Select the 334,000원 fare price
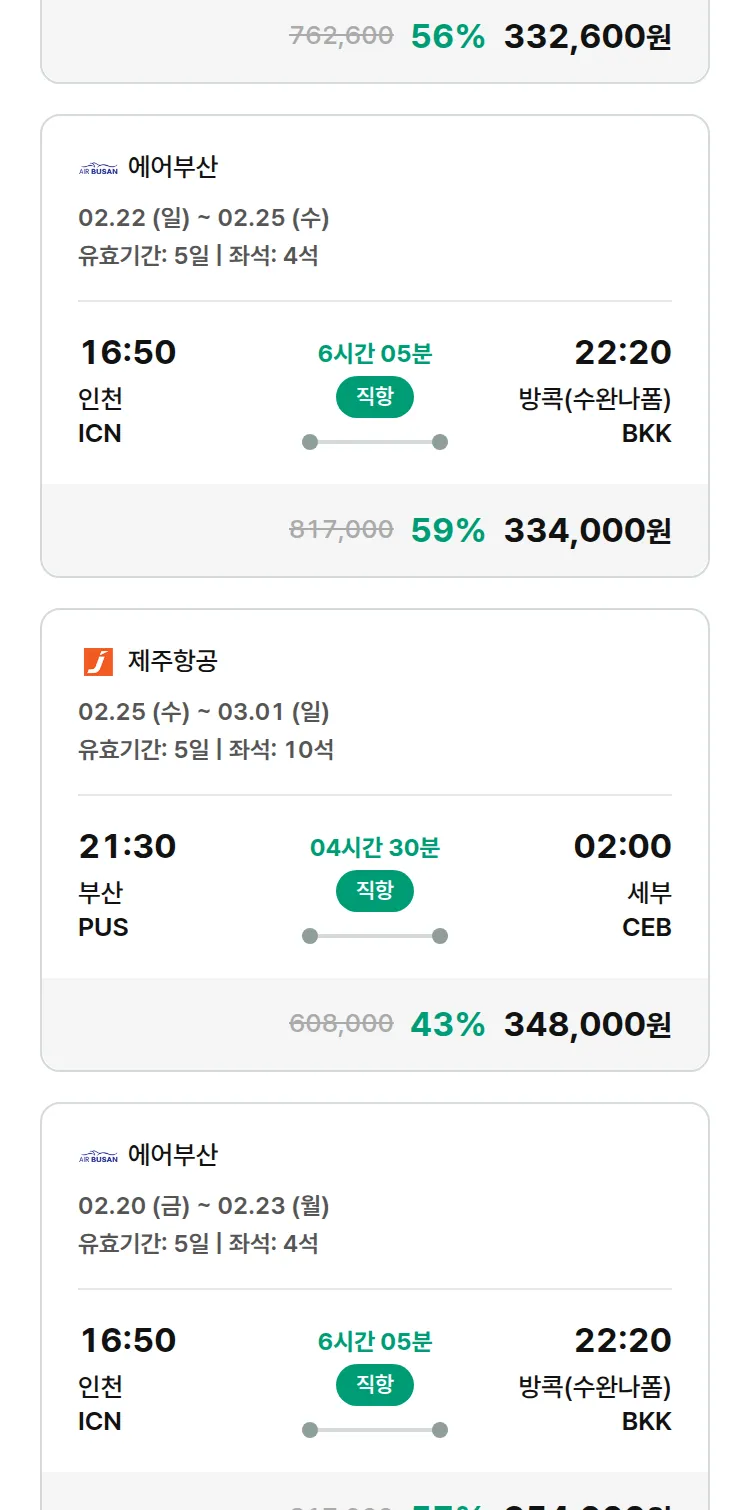The image size is (750, 1510). (587, 530)
